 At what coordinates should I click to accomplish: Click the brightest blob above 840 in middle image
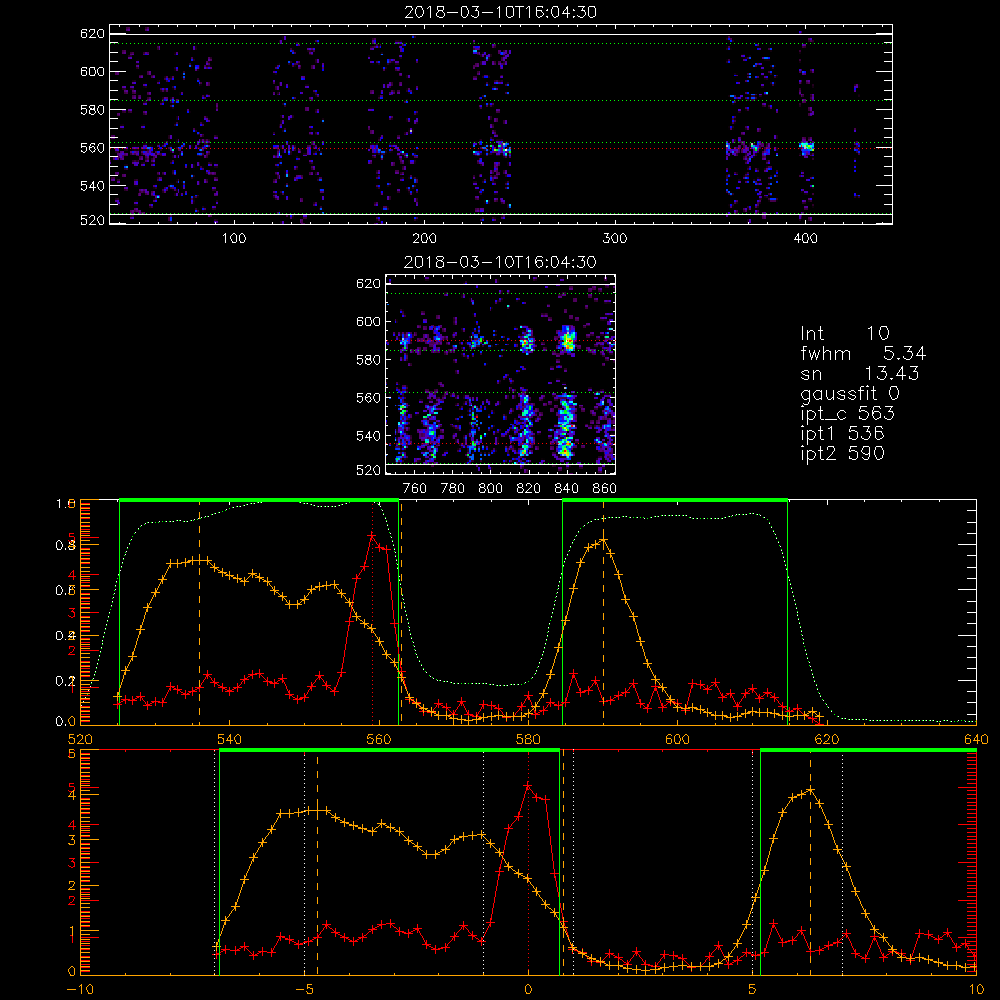567,343
